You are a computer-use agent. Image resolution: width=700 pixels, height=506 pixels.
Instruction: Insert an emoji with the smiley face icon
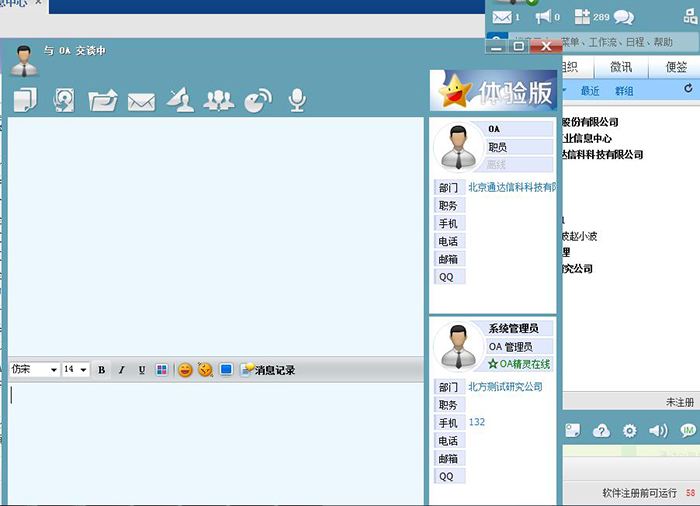tap(185, 370)
